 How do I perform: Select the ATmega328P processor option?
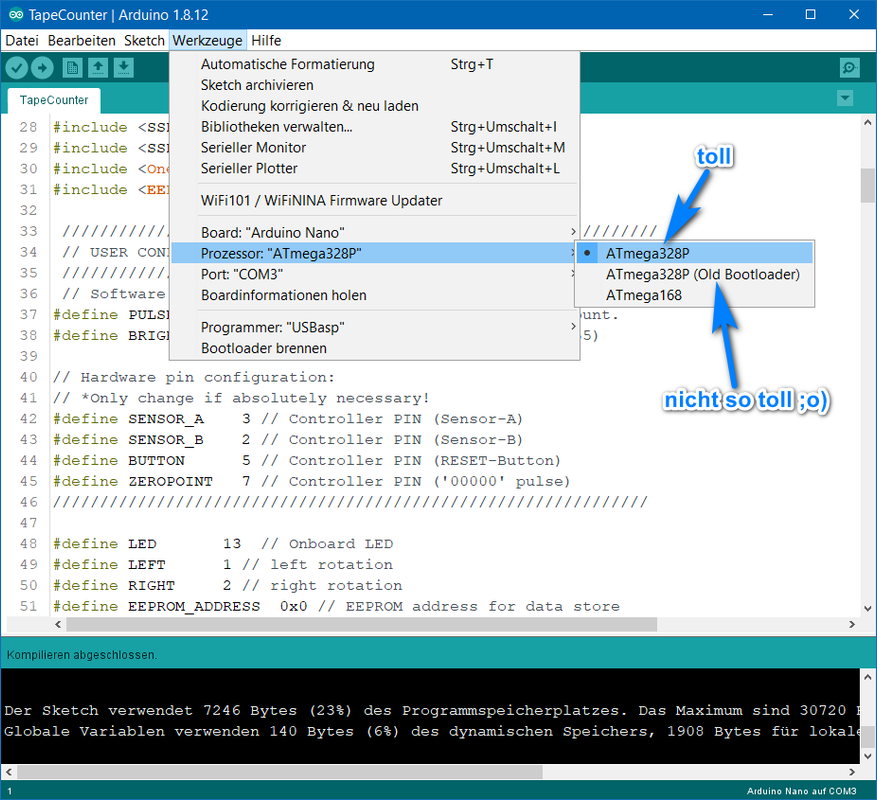(694, 253)
